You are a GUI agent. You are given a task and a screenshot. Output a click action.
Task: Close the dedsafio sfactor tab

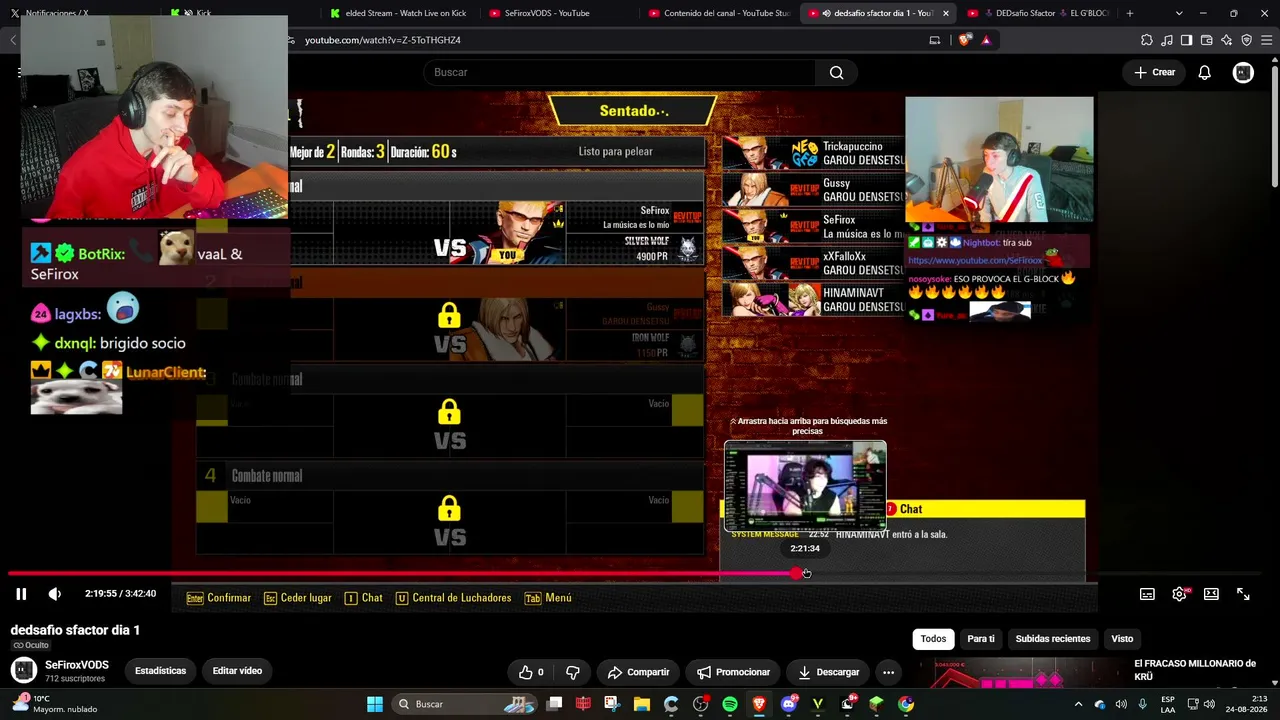pyautogui.click(x=945, y=13)
